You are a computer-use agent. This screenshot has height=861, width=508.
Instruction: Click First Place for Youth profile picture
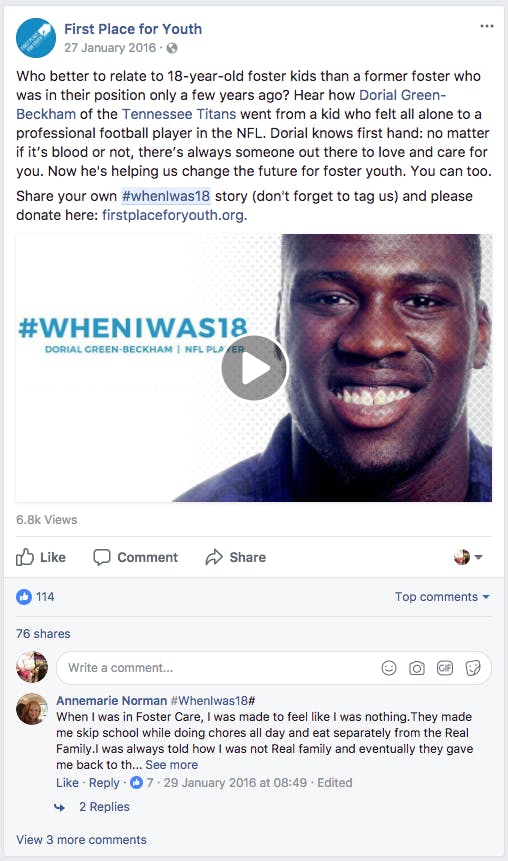pyautogui.click(x=36, y=38)
